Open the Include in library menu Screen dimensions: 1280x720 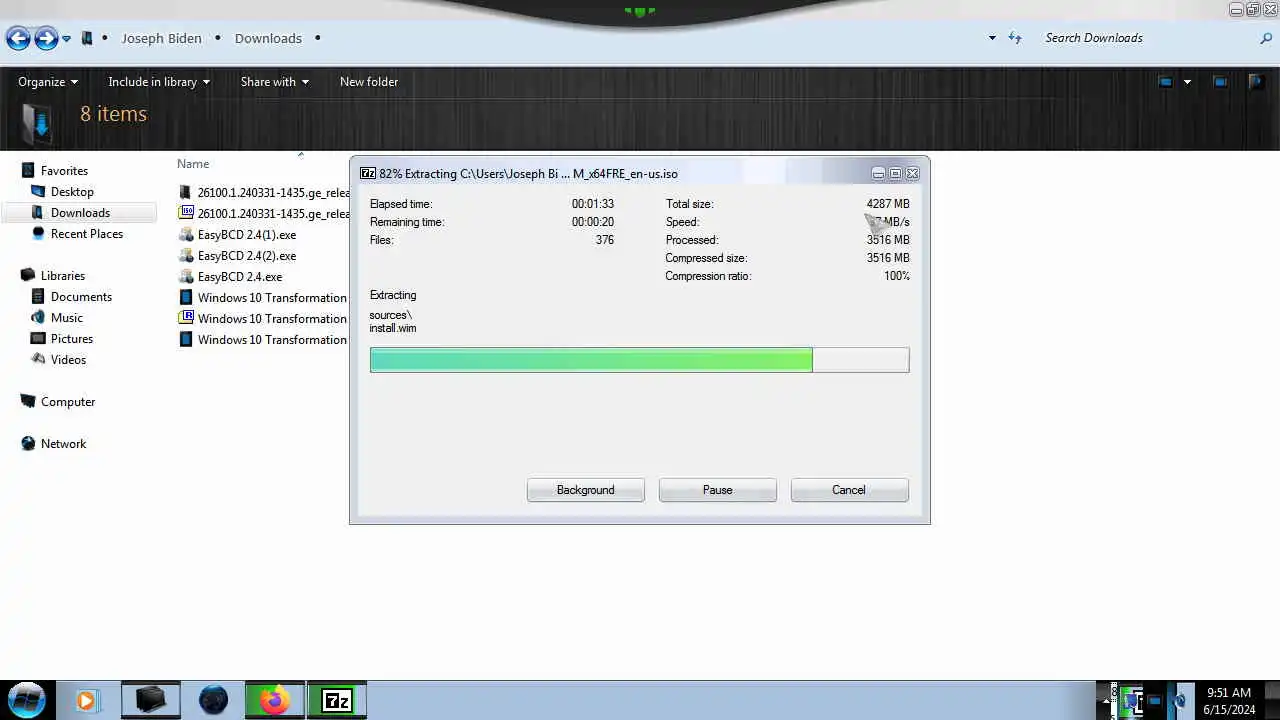click(159, 82)
